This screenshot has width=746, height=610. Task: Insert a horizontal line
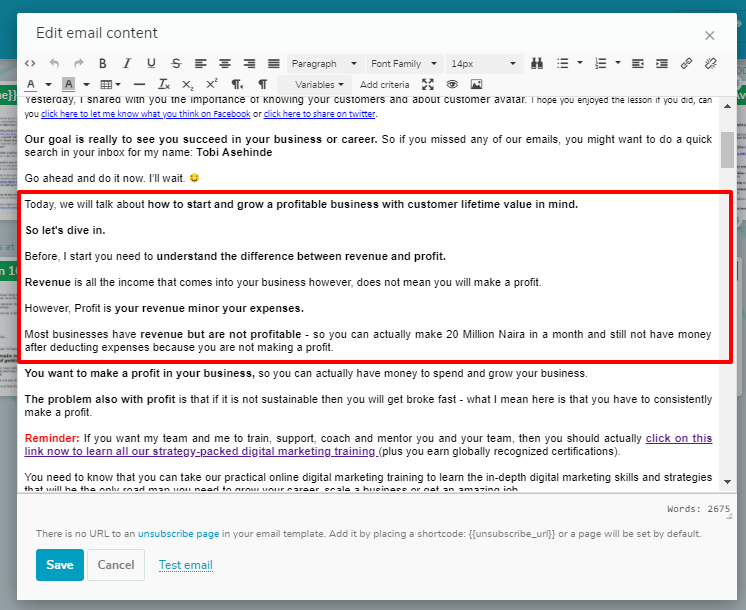[139, 84]
